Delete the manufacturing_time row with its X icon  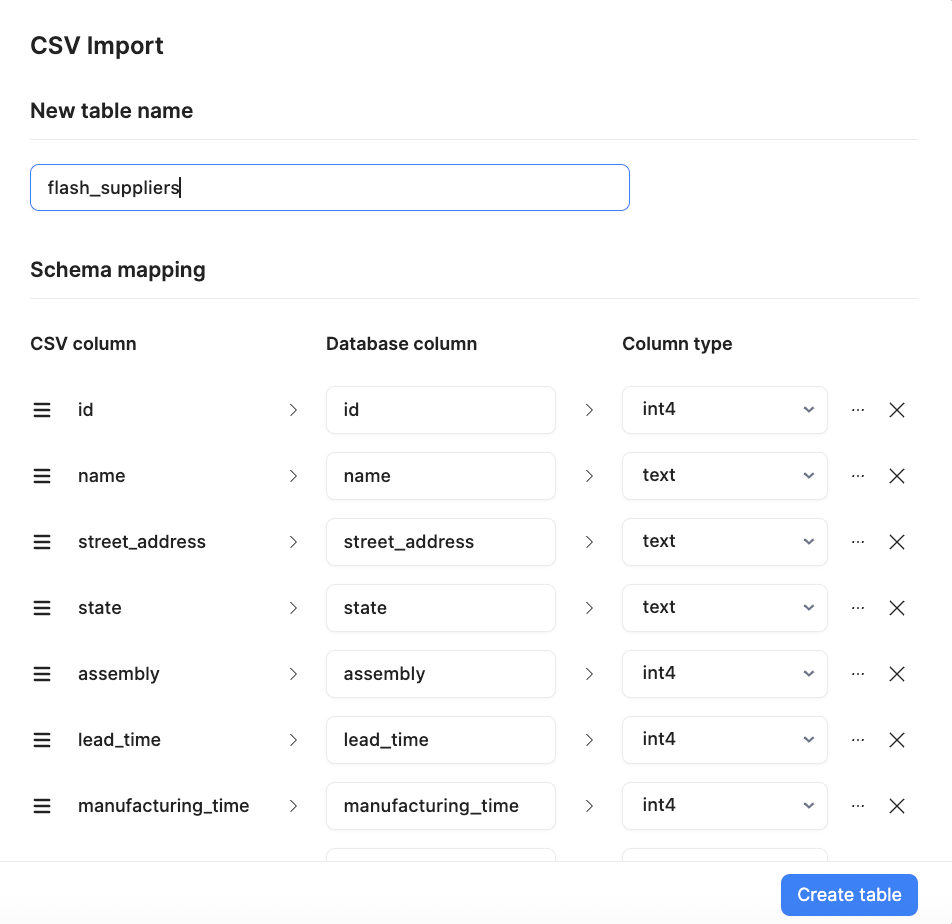pyautogui.click(x=897, y=805)
